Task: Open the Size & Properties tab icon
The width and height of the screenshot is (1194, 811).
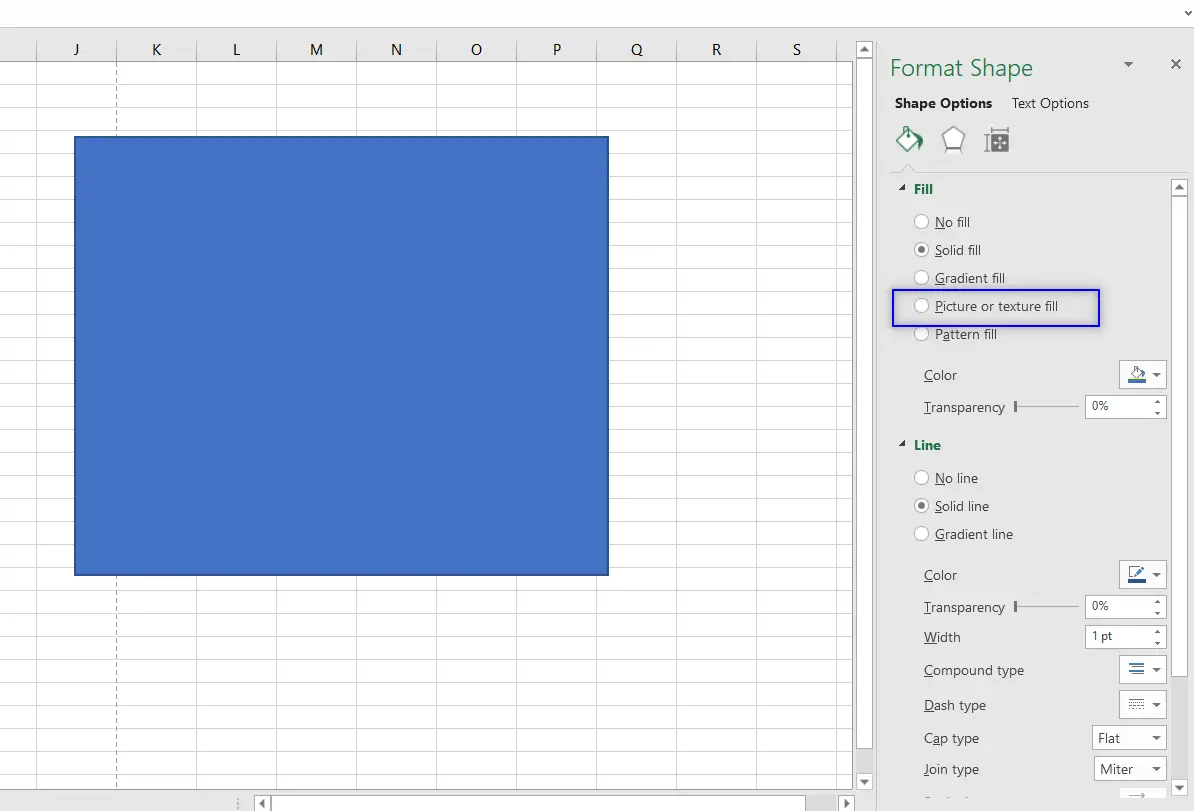Action: [x=996, y=141]
